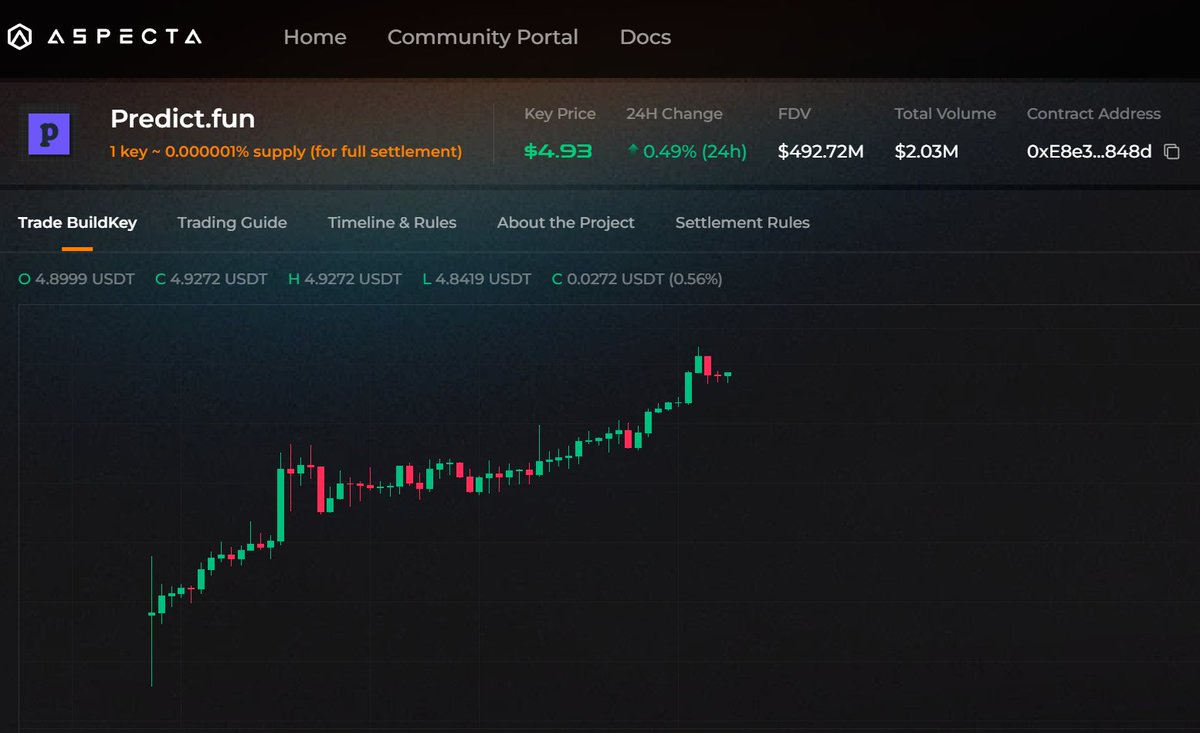Click the L 4.8419 USDT low value
This screenshot has width=1200, height=733.
pos(477,279)
